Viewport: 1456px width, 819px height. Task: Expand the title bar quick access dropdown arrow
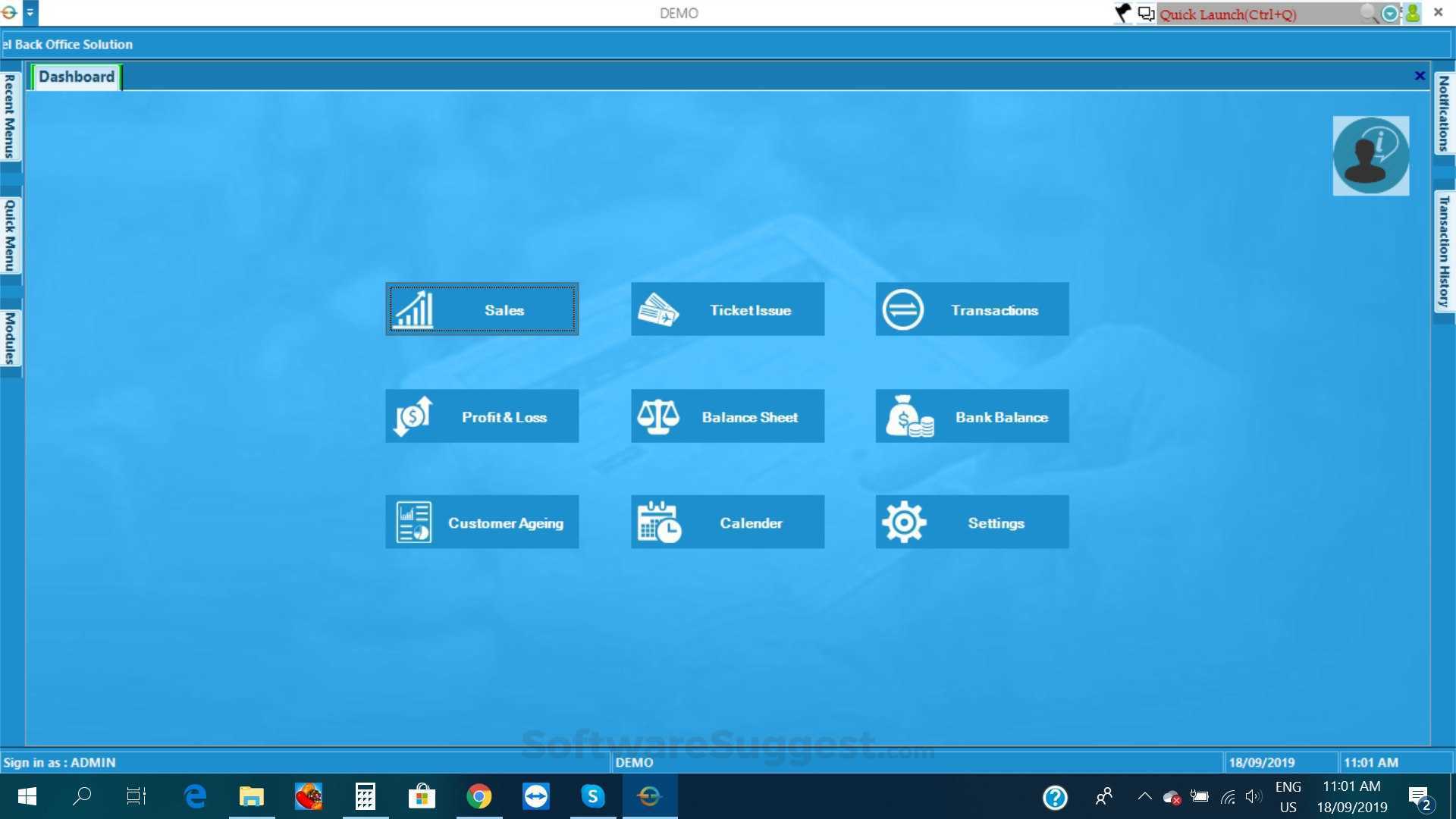click(x=30, y=12)
